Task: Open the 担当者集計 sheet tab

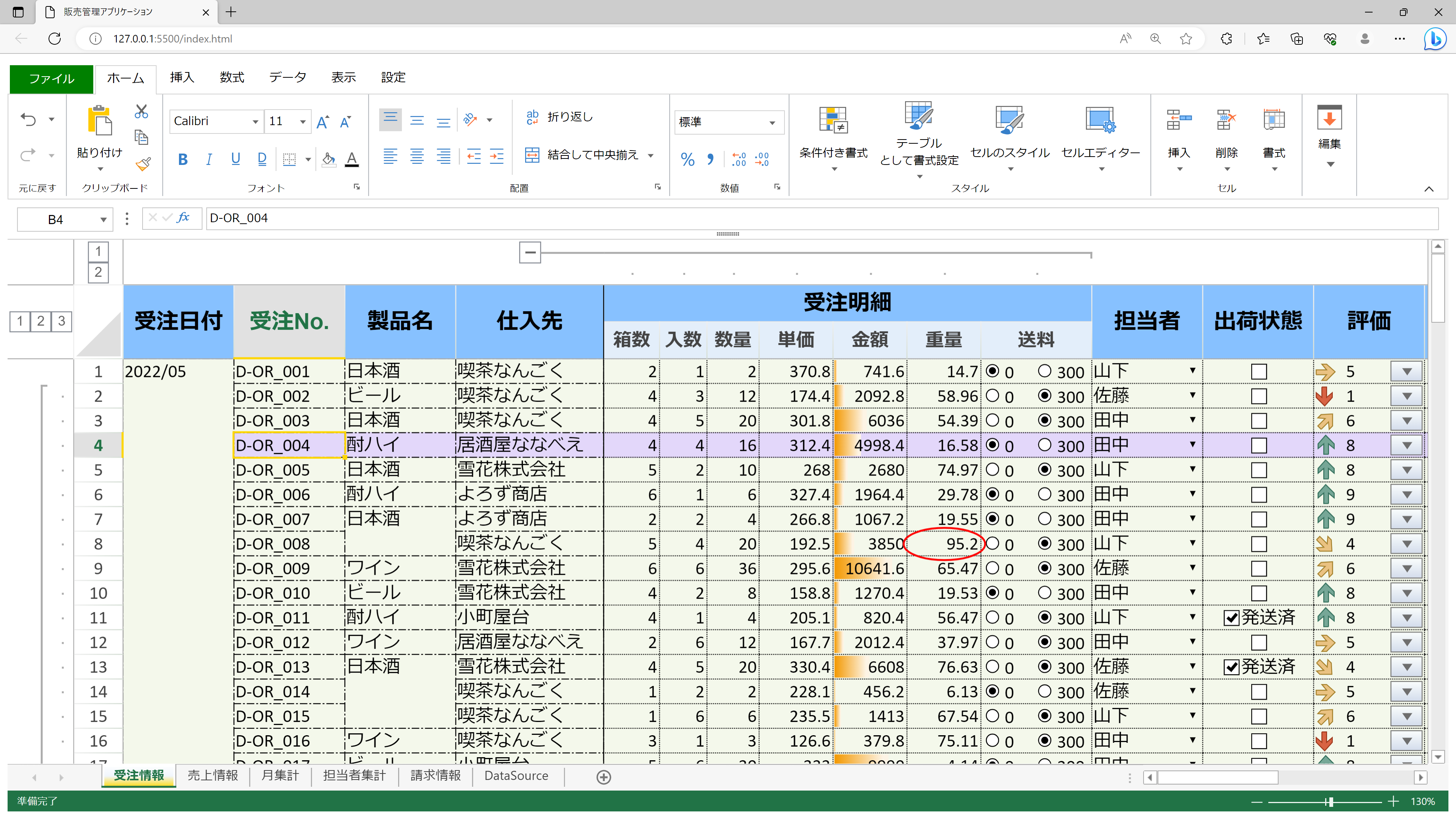Action: coord(355,775)
